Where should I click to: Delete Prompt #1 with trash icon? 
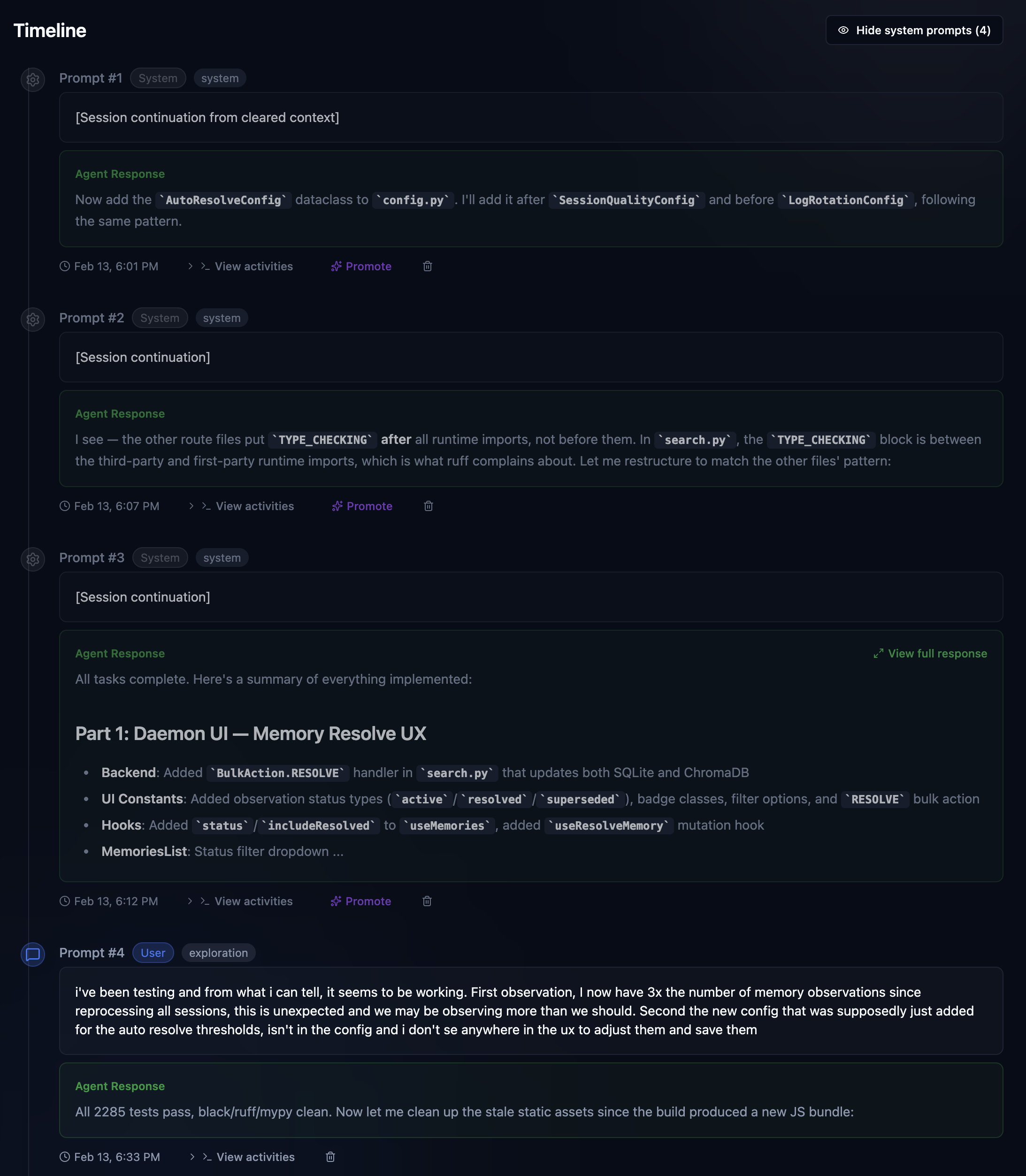[427, 266]
